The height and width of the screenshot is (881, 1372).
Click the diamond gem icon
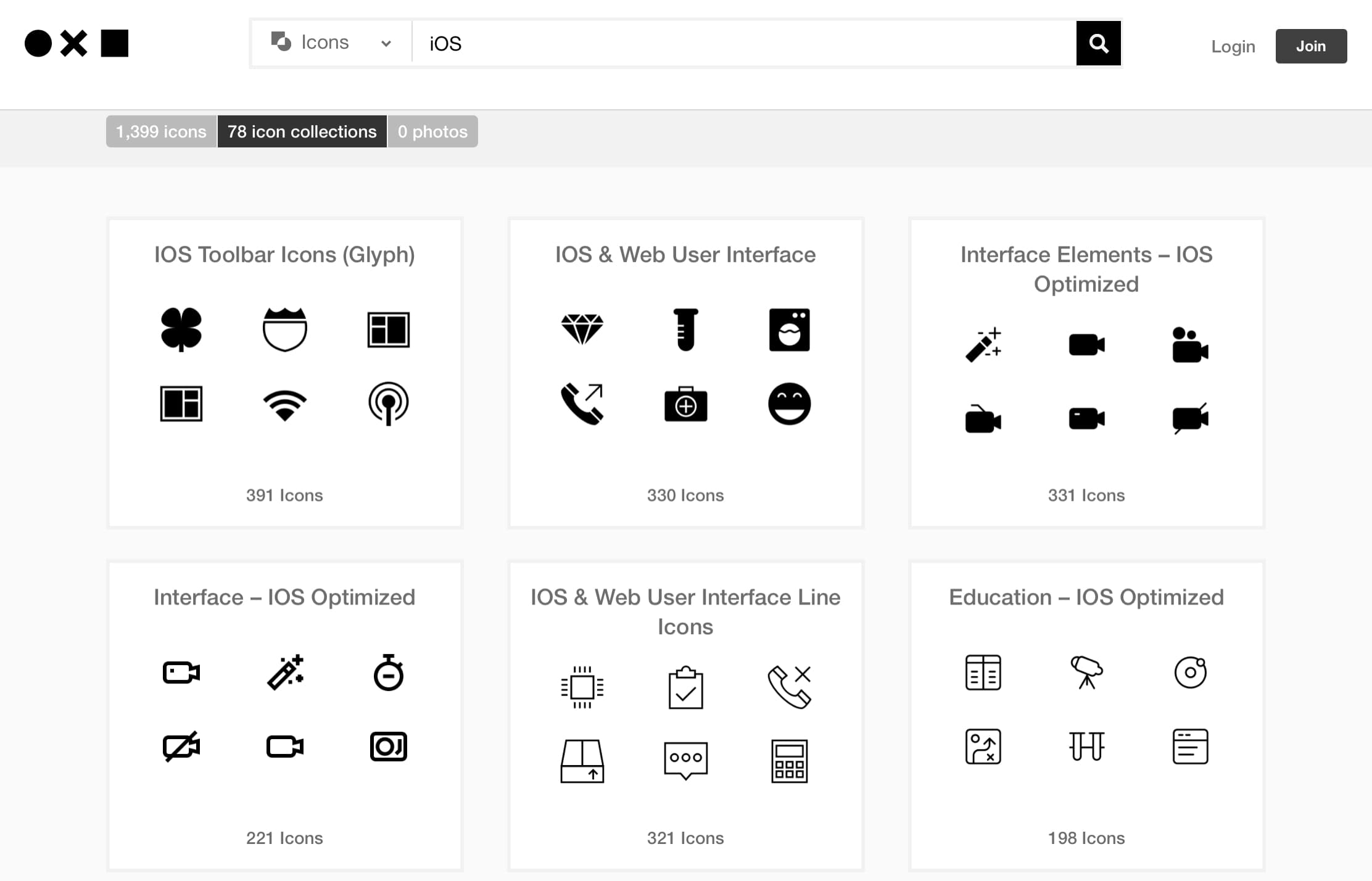582,329
